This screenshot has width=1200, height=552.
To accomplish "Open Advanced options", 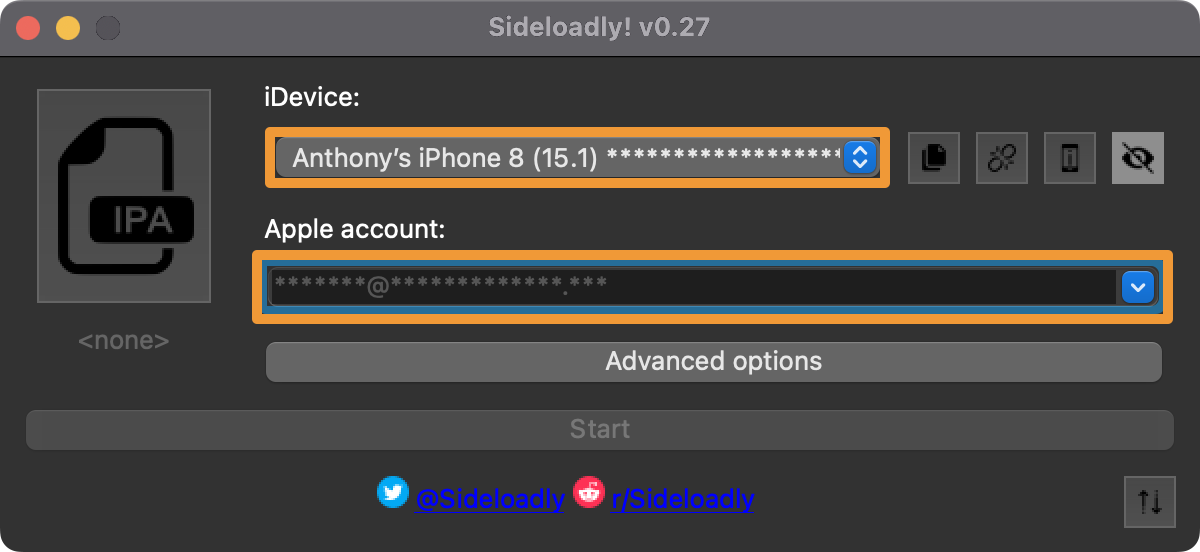I will point(713,361).
